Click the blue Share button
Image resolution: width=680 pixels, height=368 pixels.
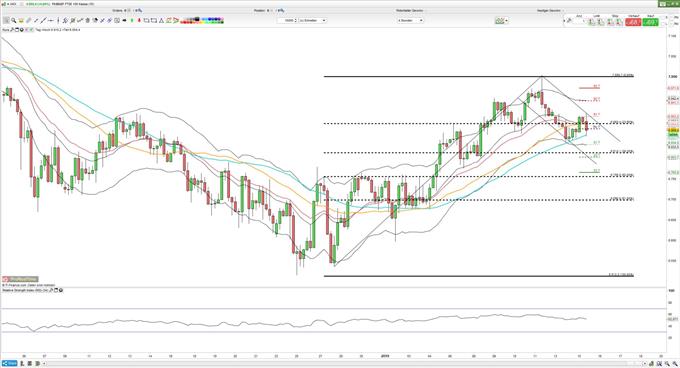(10, 363)
